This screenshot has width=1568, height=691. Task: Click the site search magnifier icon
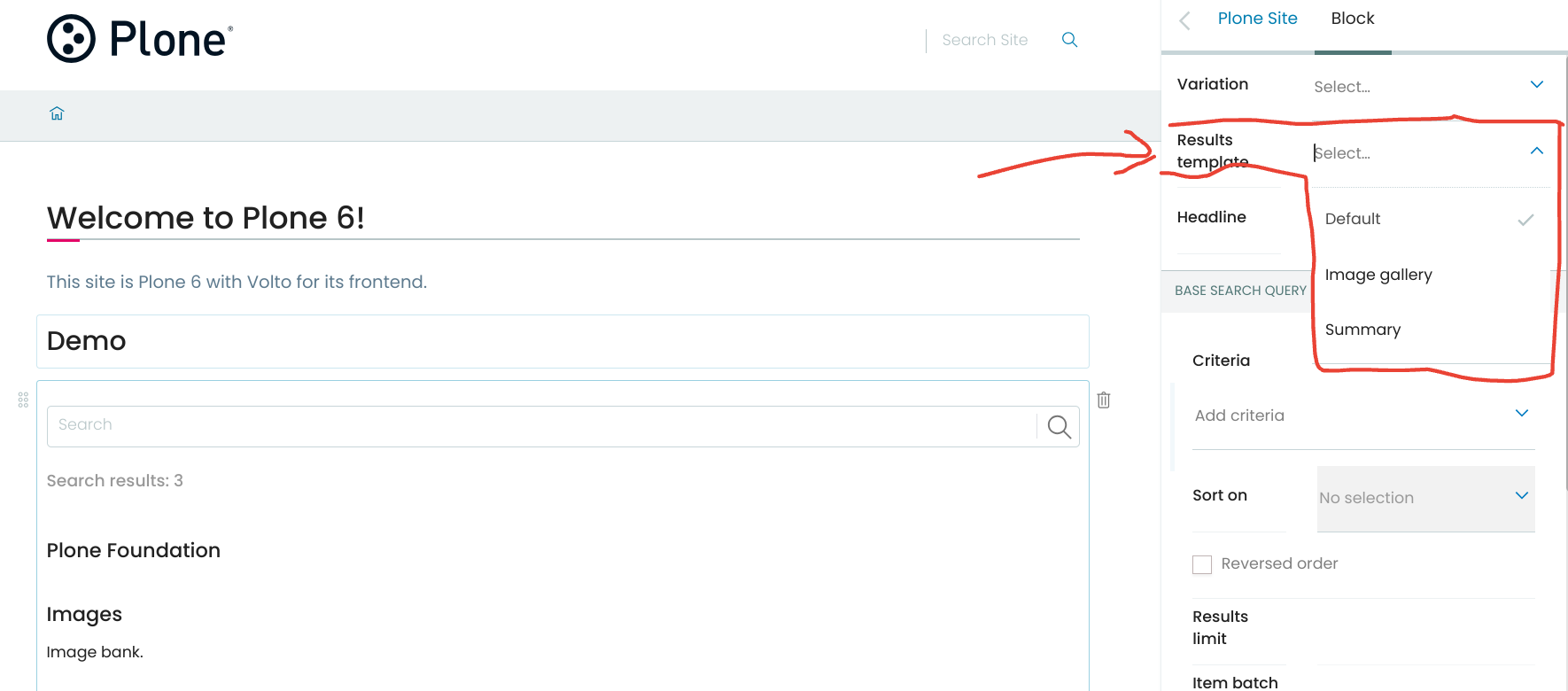coord(1069,40)
